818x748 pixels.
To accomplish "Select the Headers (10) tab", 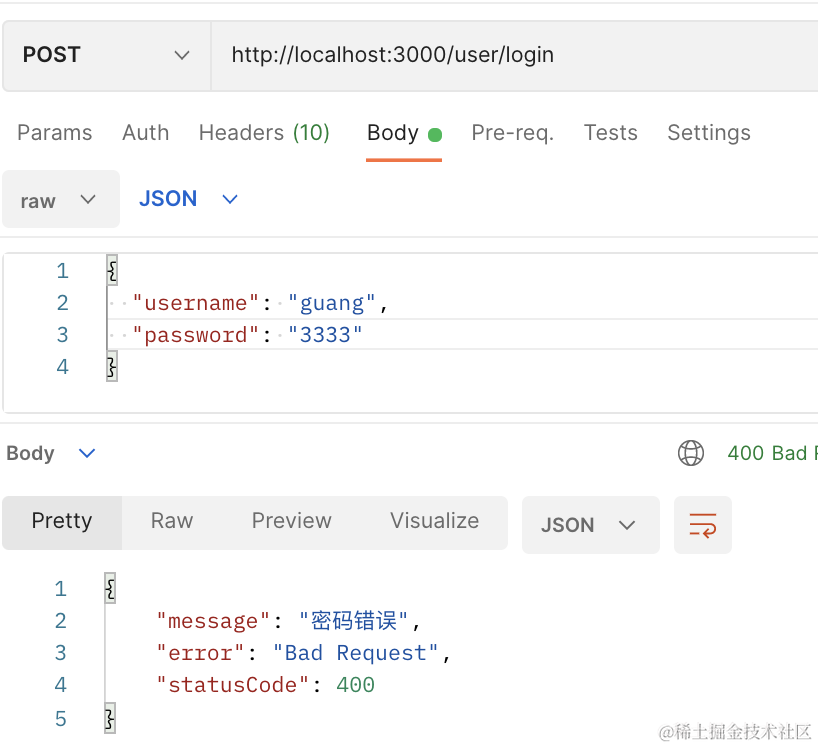I will click(x=264, y=133).
